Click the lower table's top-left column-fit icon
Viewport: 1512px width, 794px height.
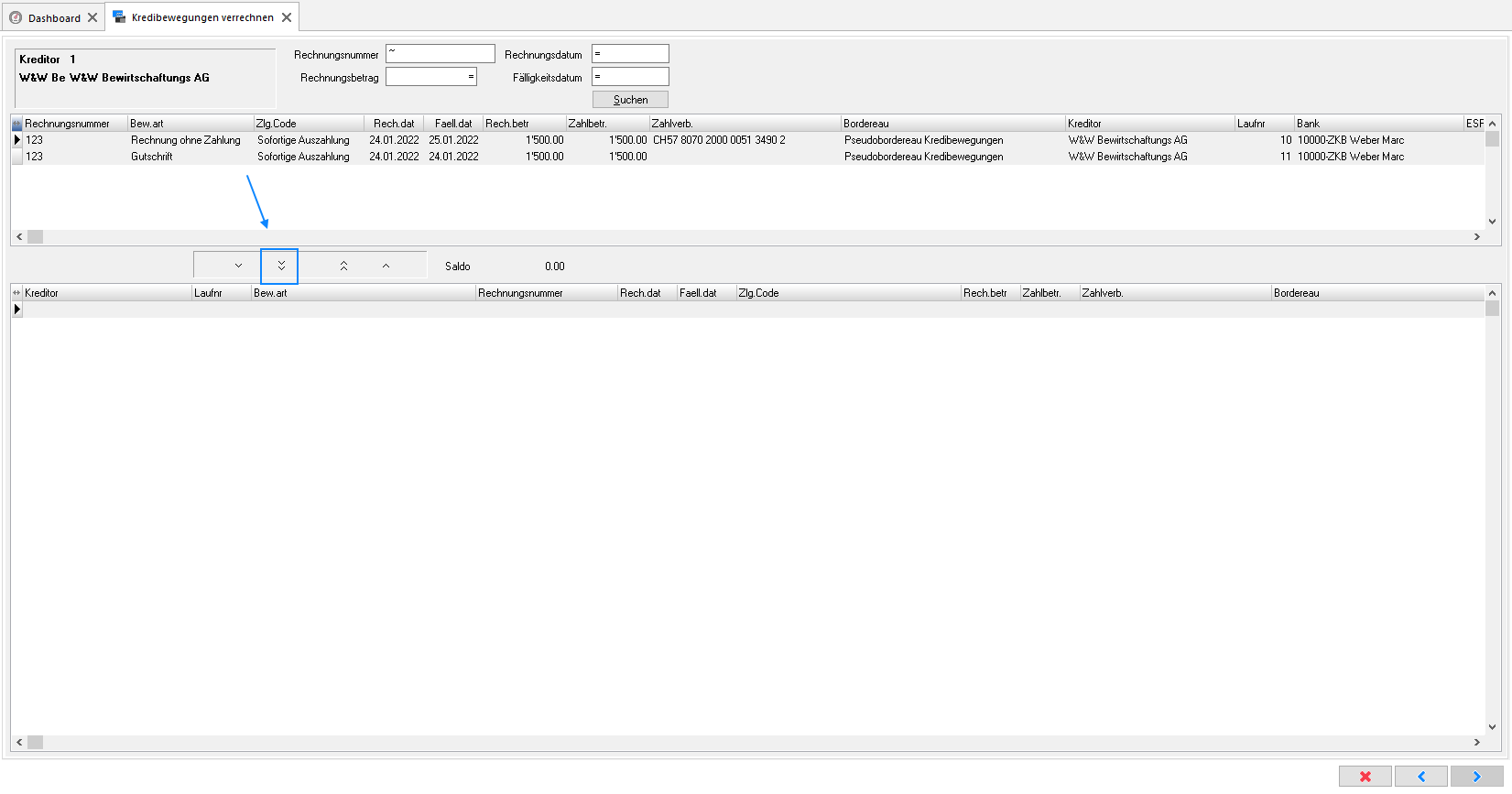coord(16,293)
